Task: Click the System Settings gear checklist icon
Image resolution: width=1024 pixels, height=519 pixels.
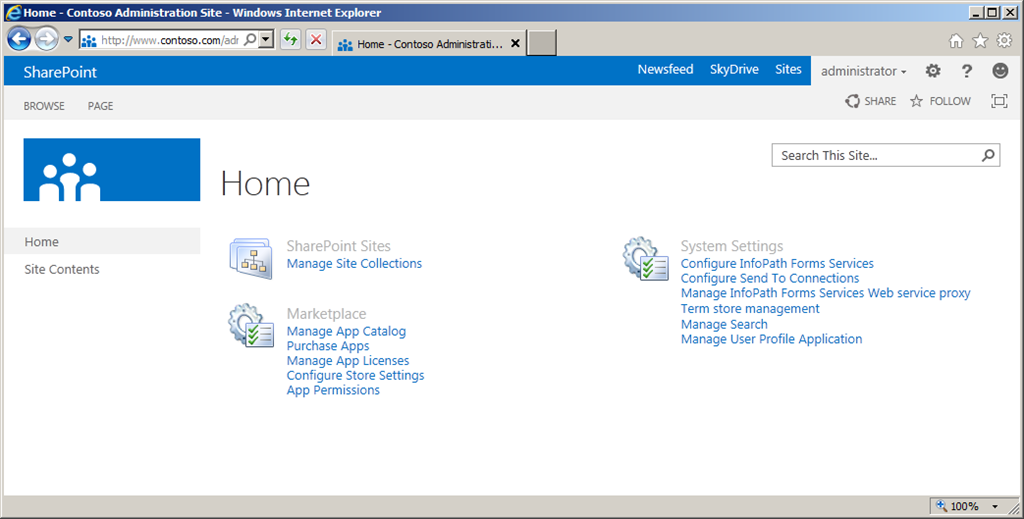Action: tap(645, 259)
